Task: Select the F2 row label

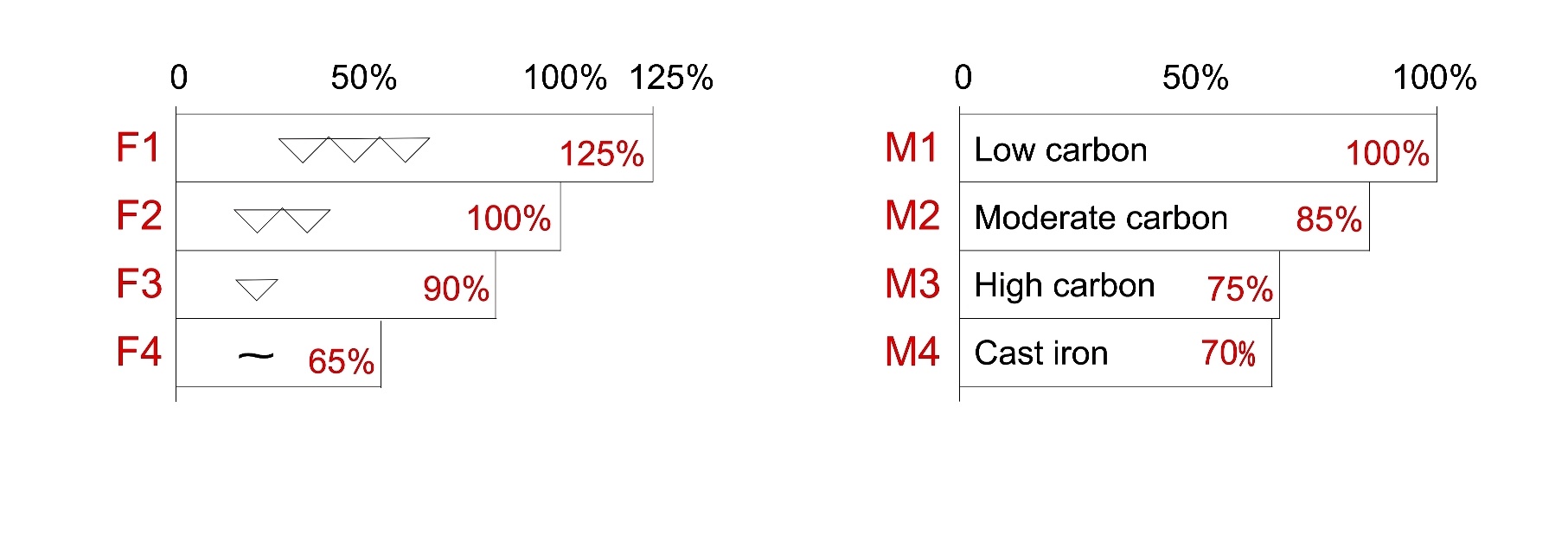Action: [x=138, y=215]
